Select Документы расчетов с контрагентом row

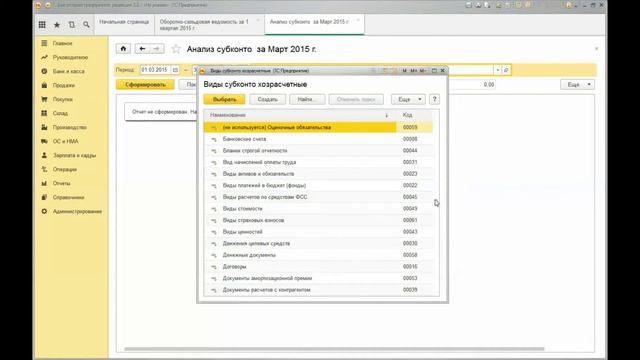tap(318, 290)
